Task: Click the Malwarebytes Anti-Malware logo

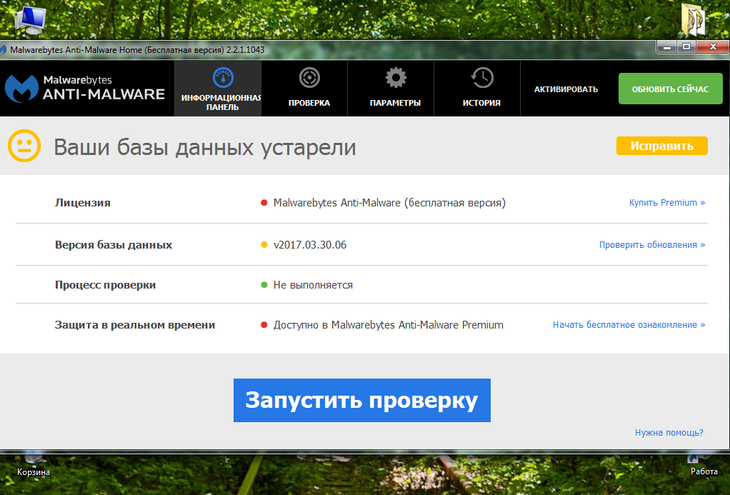Action: click(85, 88)
